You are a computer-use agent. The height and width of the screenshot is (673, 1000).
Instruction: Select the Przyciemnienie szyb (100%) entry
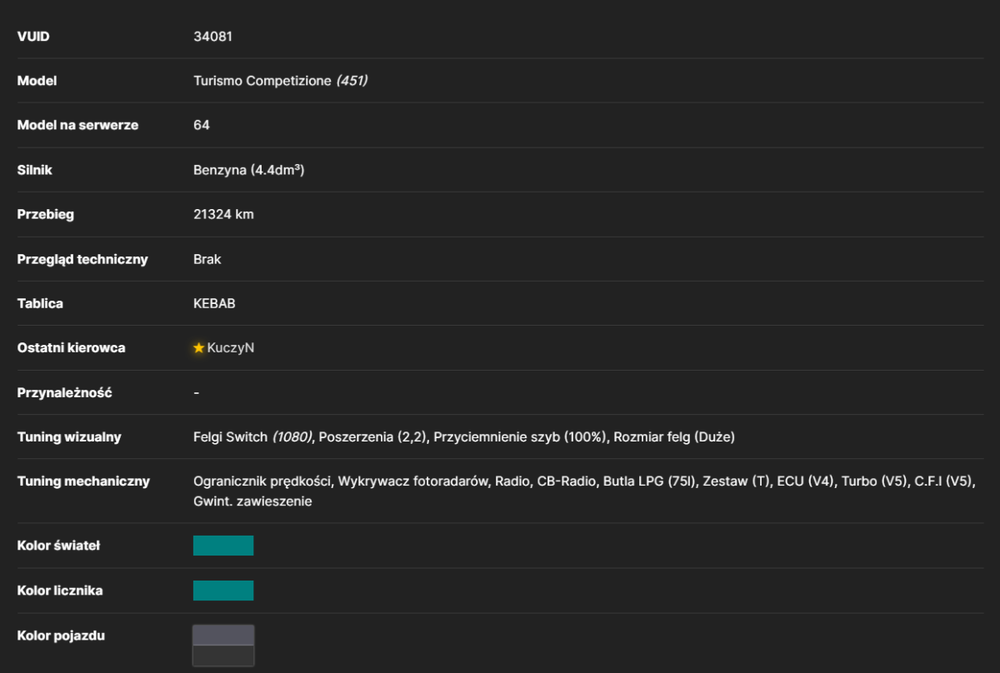[x=520, y=437]
